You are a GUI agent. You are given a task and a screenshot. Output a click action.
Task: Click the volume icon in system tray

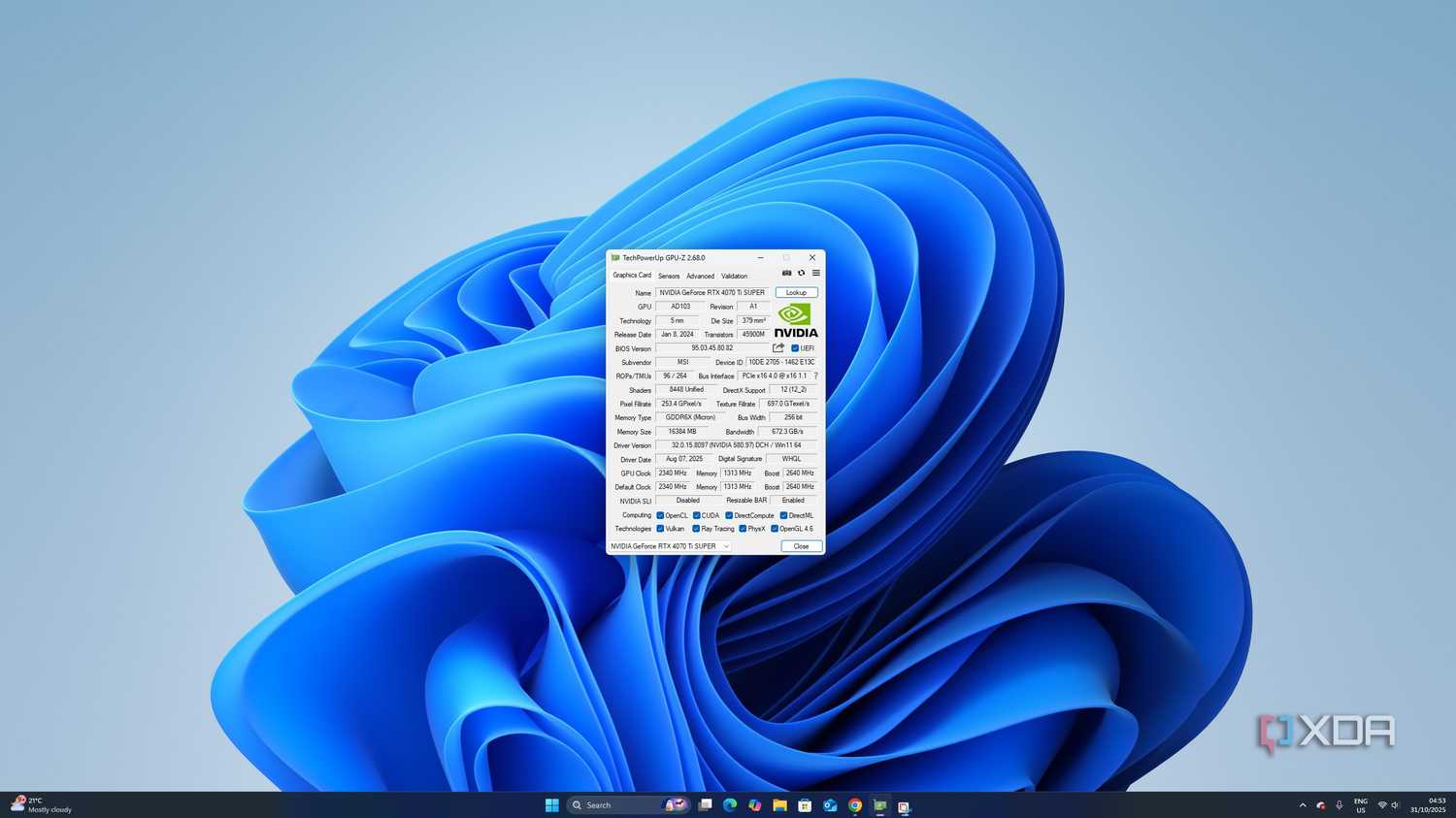tap(1396, 805)
